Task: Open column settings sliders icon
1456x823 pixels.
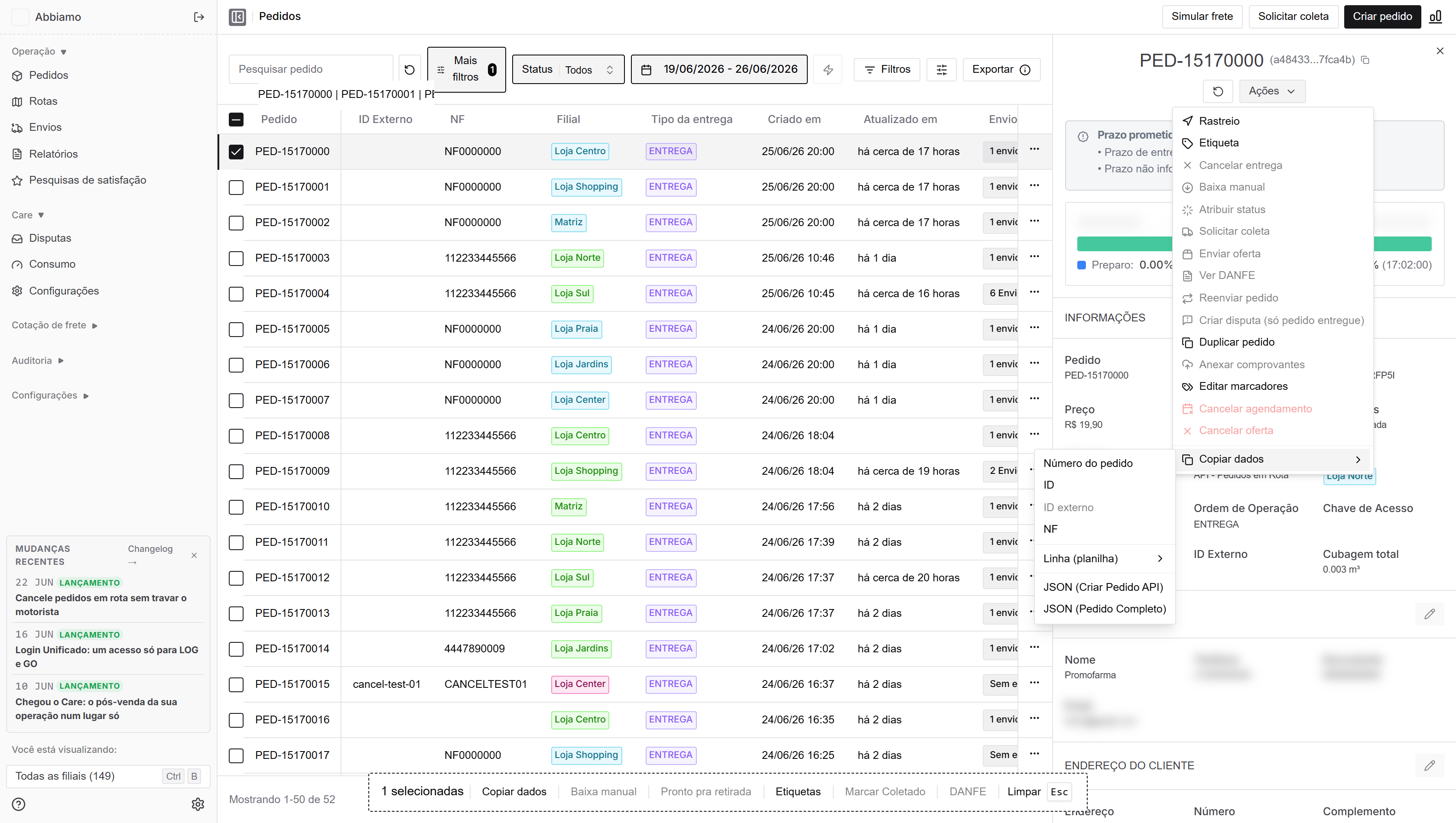Action: [942, 70]
